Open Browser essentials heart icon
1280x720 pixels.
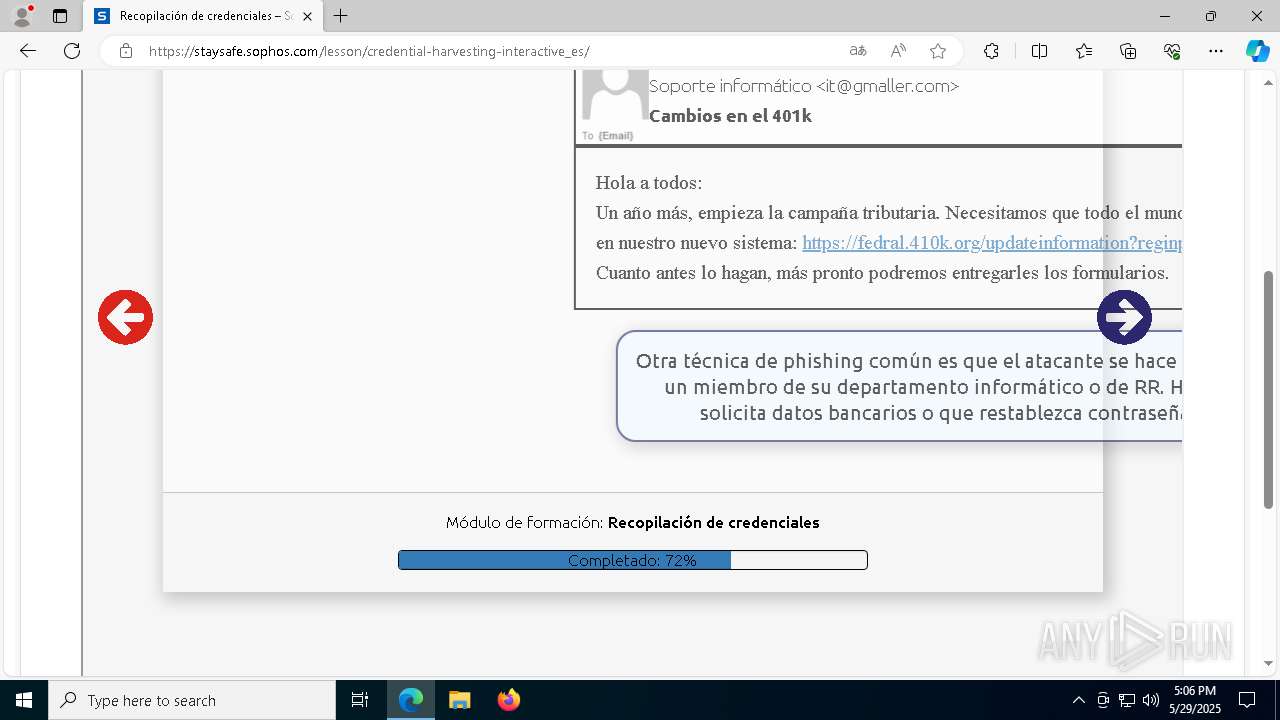[x=1172, y=51]
